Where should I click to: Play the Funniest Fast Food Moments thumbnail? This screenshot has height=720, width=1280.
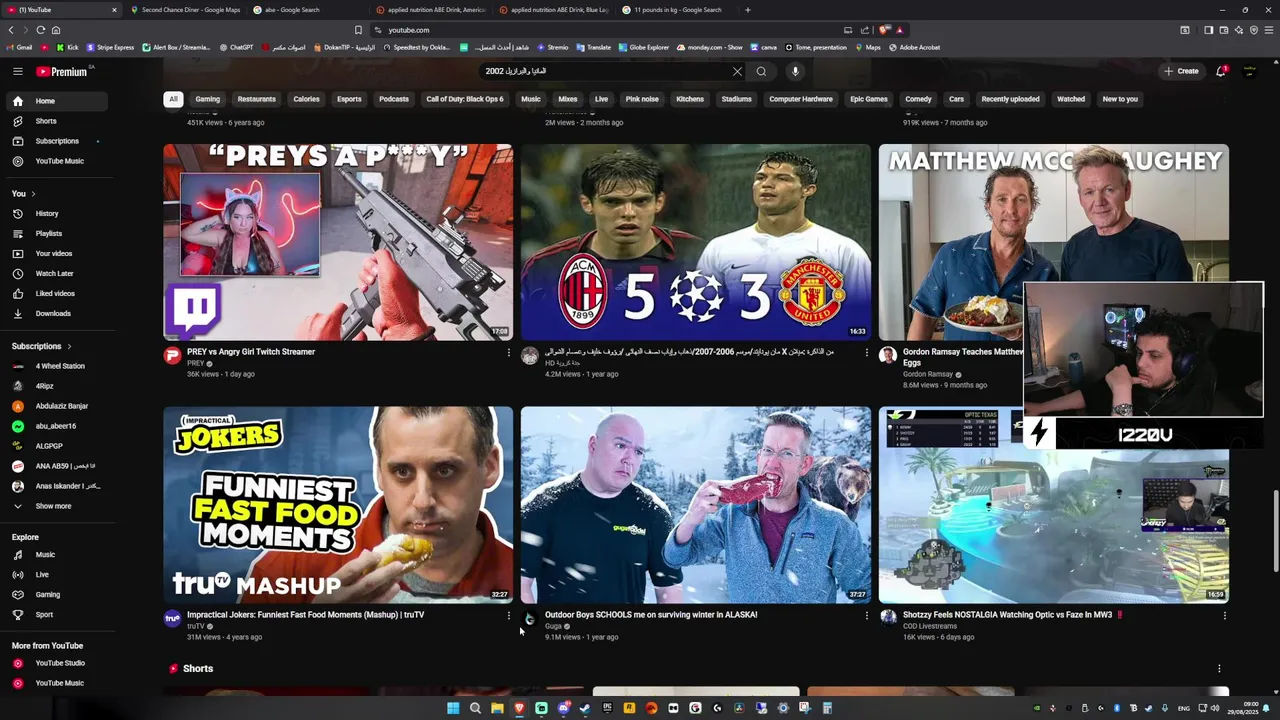[338, 504]
